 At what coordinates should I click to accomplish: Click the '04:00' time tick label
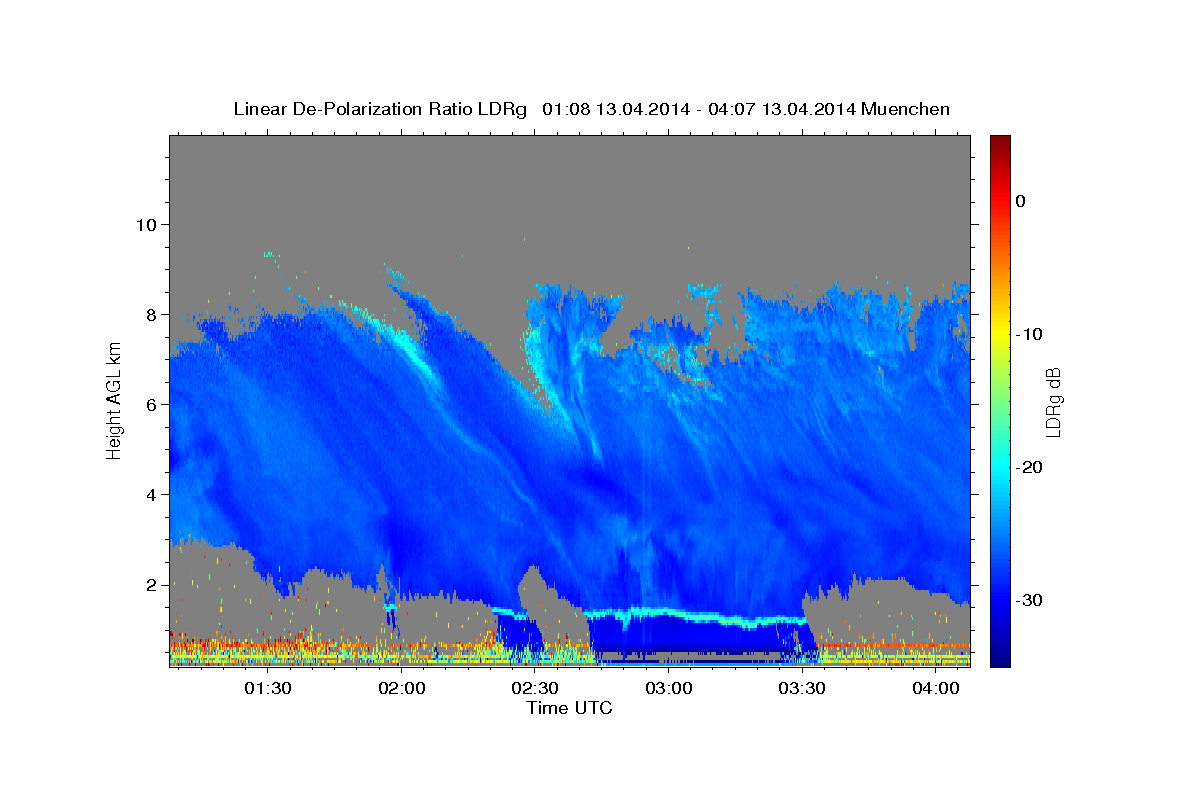935,688
